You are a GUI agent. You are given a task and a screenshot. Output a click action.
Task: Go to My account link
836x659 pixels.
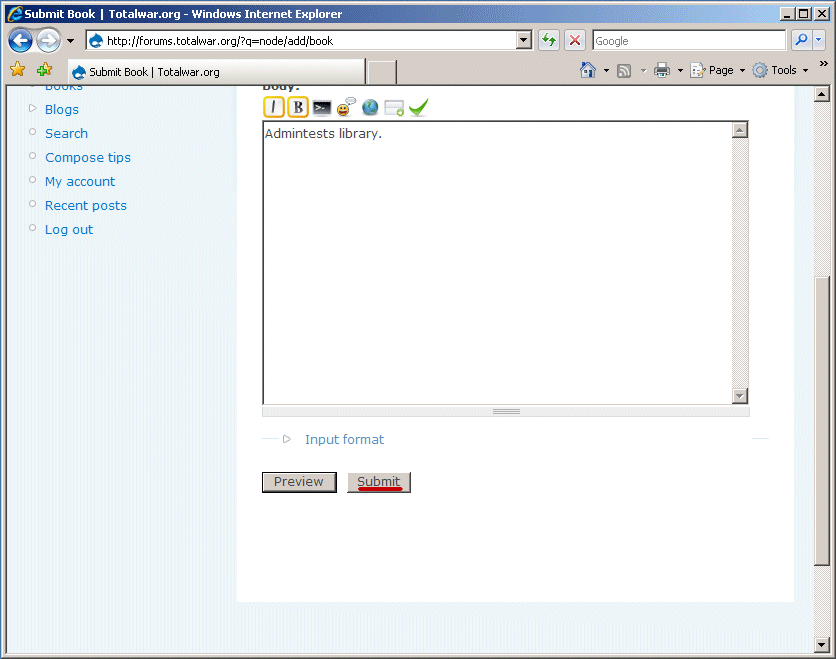pyautogui.click(x=80, y=181)
